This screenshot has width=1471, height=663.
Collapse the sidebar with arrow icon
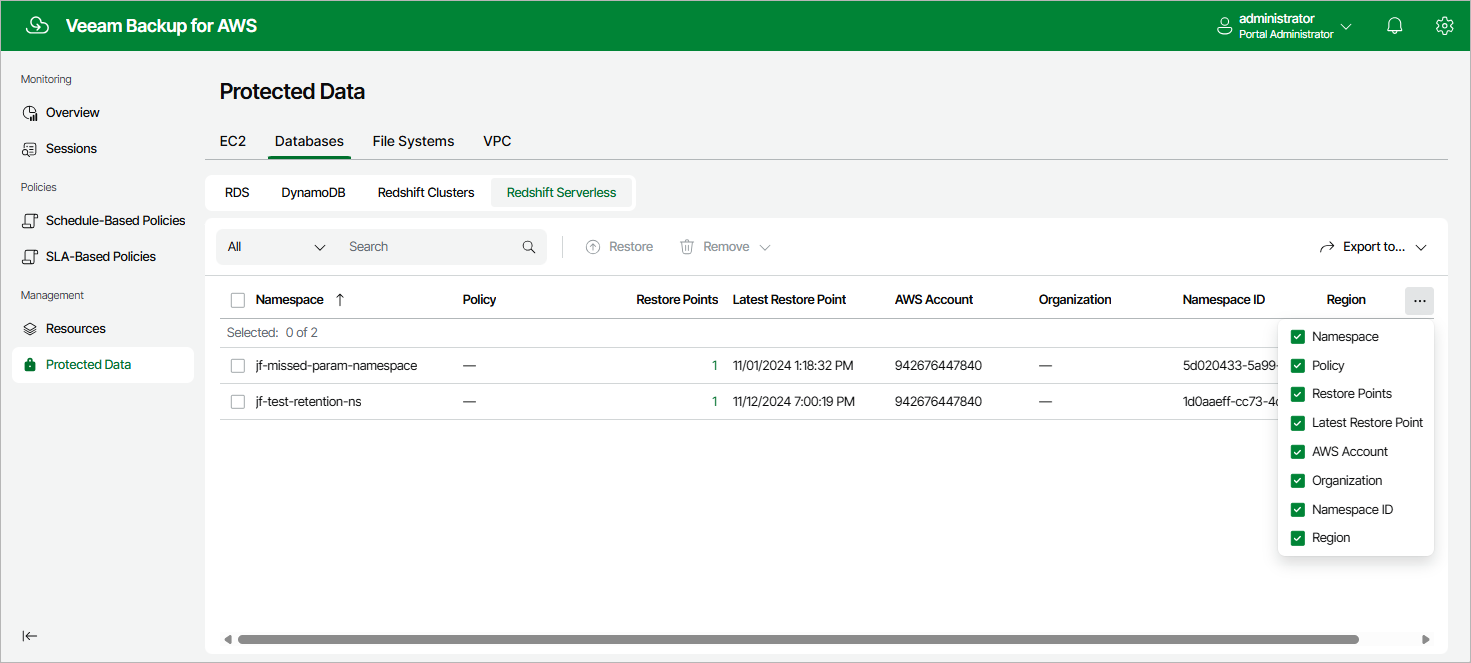tap(30, 636)
